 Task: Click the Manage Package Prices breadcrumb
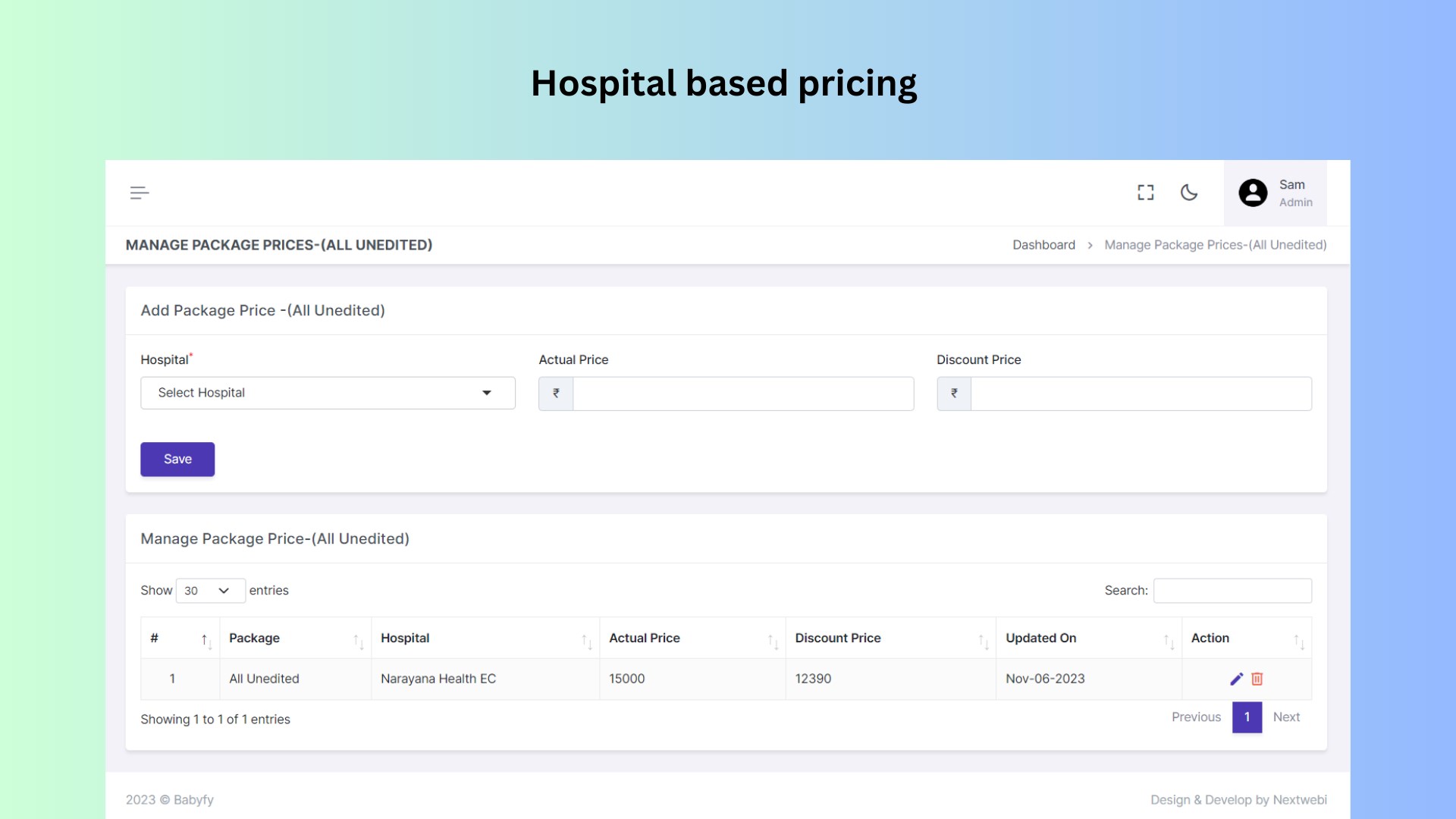(1215, 244)
